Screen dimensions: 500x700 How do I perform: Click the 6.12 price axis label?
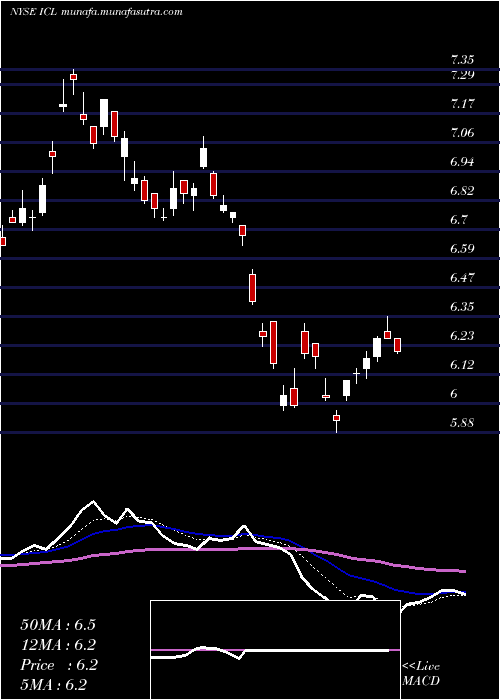tap(462, 365)
